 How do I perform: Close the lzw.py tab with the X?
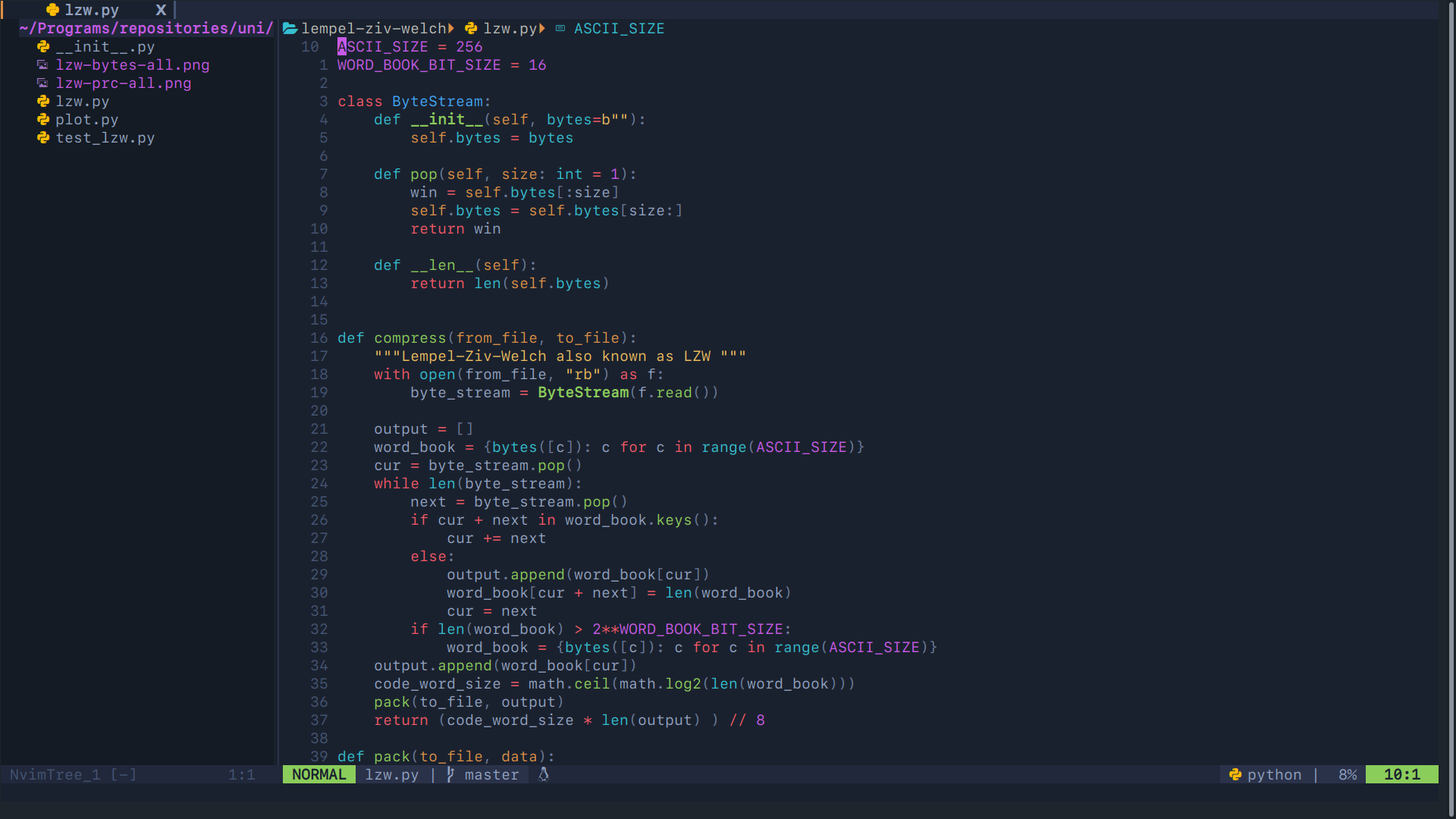click(161, 10)
